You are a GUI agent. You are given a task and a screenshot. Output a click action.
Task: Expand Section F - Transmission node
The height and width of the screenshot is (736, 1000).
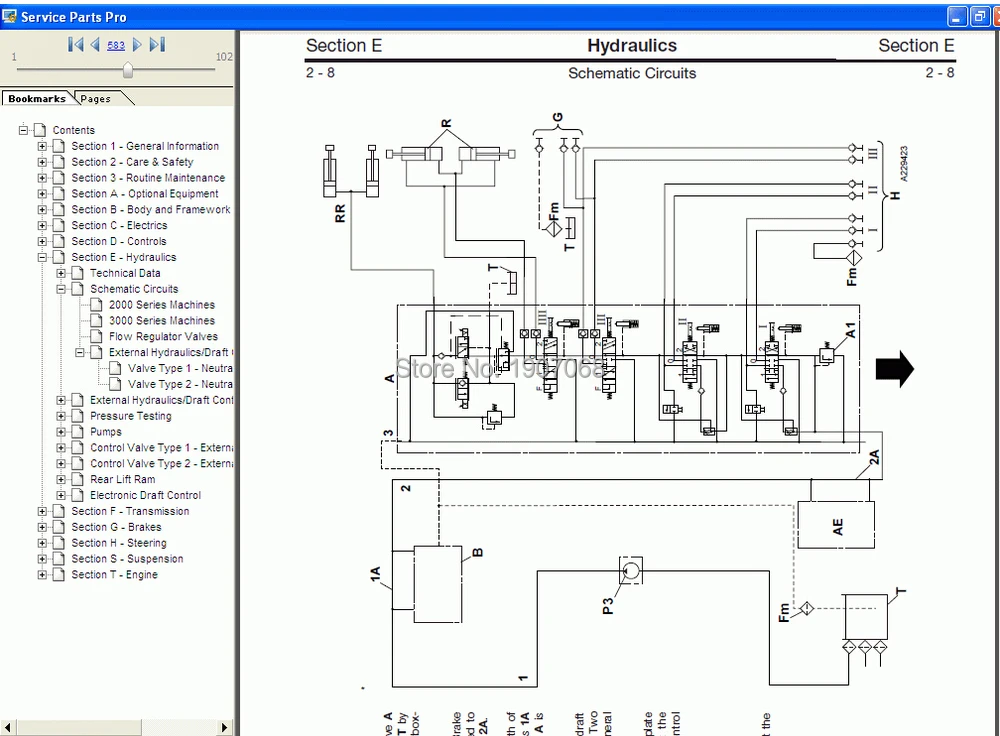(43, 512)
